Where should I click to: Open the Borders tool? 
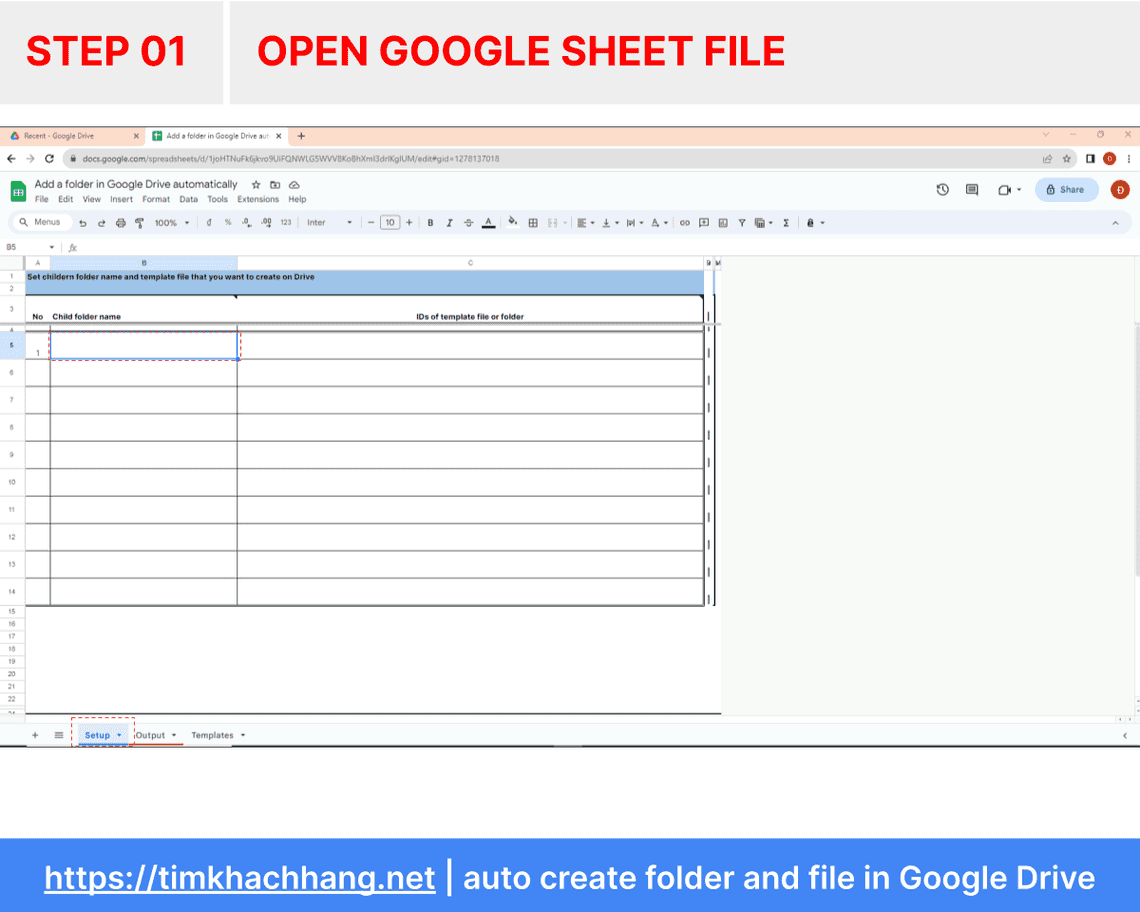[535, 222]
